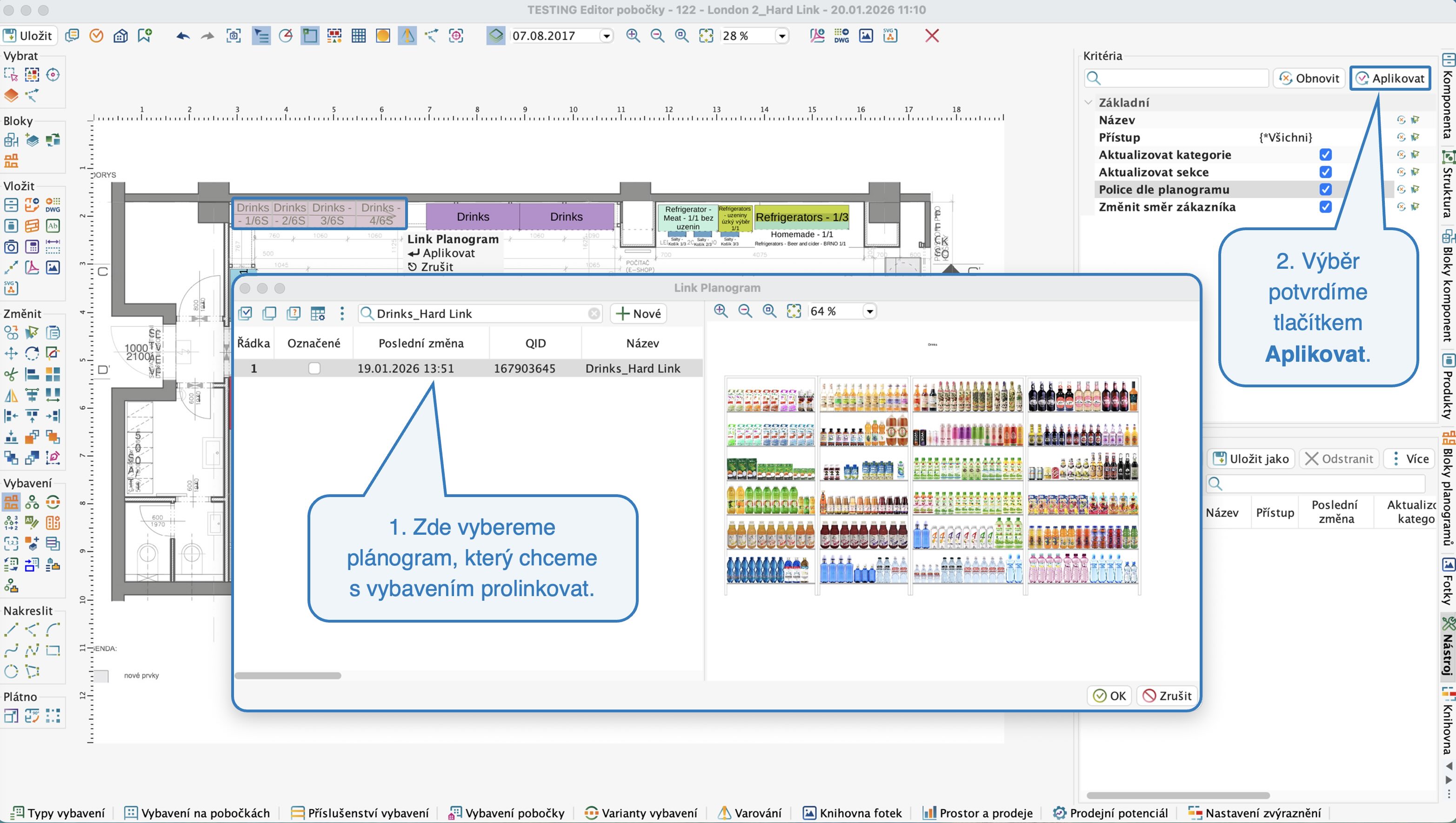Open Varování bottom tab

[749, 813]
